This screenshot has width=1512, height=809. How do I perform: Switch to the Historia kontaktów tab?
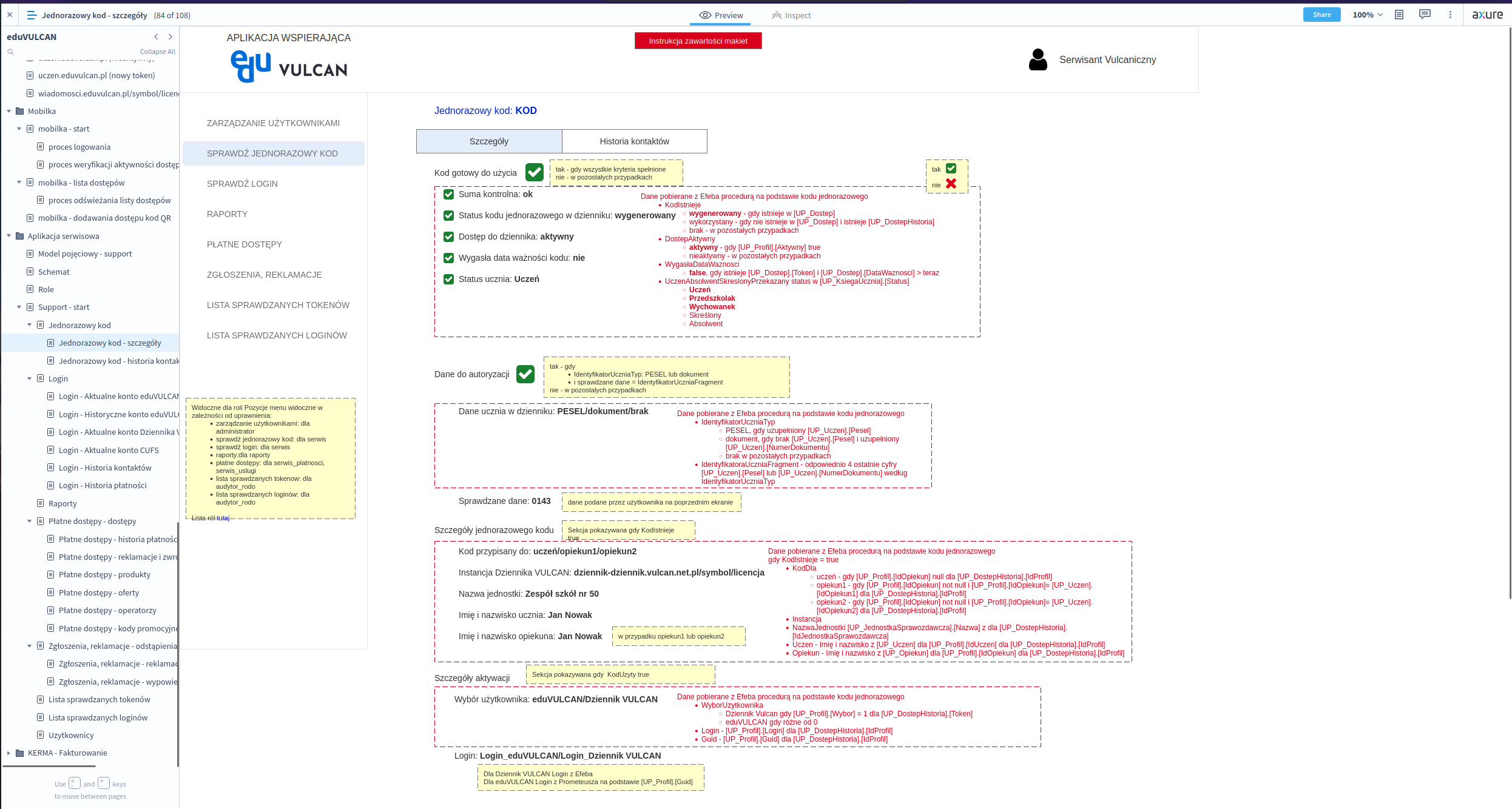(634, 141)
